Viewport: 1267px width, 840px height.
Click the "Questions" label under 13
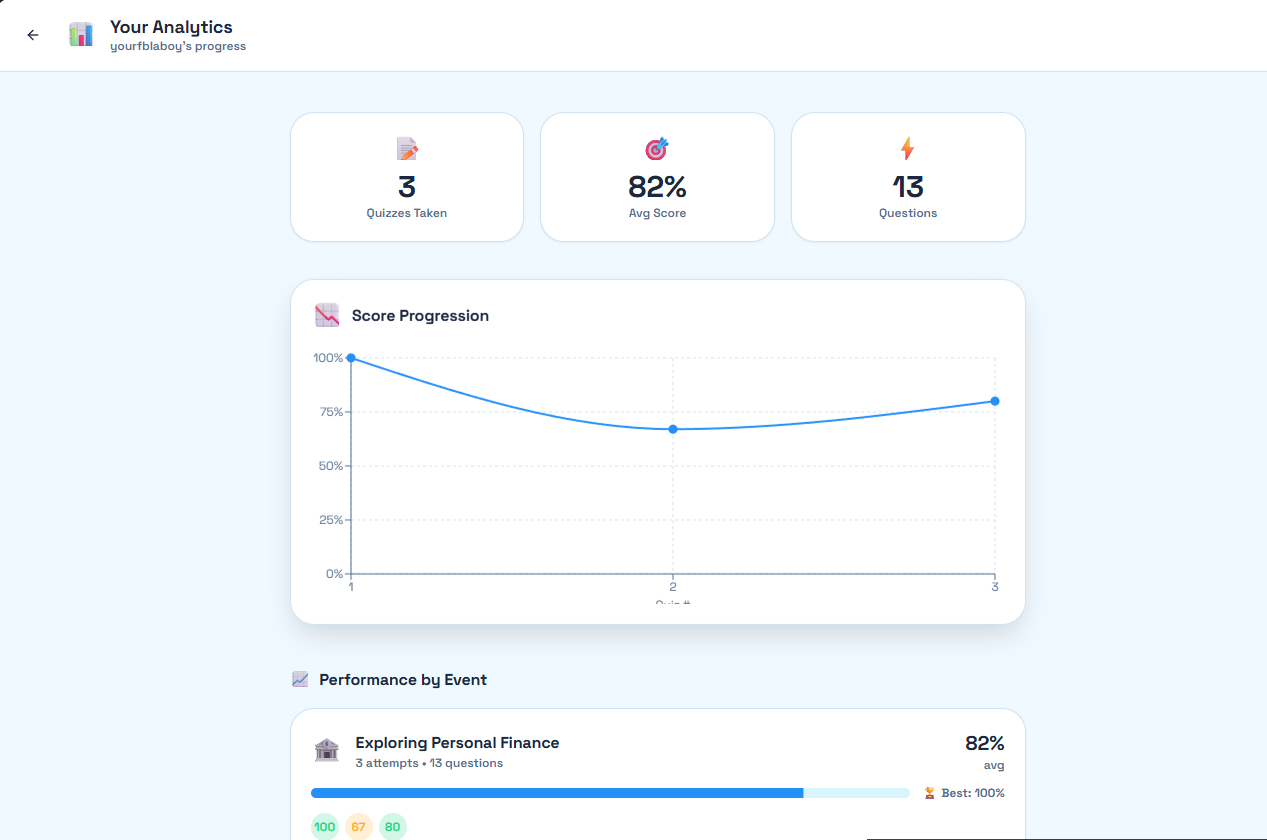908,213
